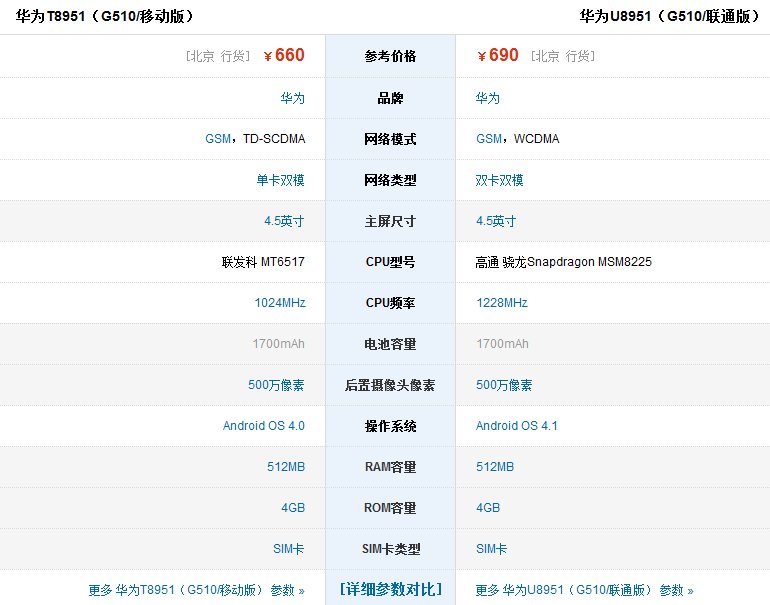Screen dimensions: 770x605
Task: Open 更多 华为U8951 参数 link
Action: [x=584, y=590]
